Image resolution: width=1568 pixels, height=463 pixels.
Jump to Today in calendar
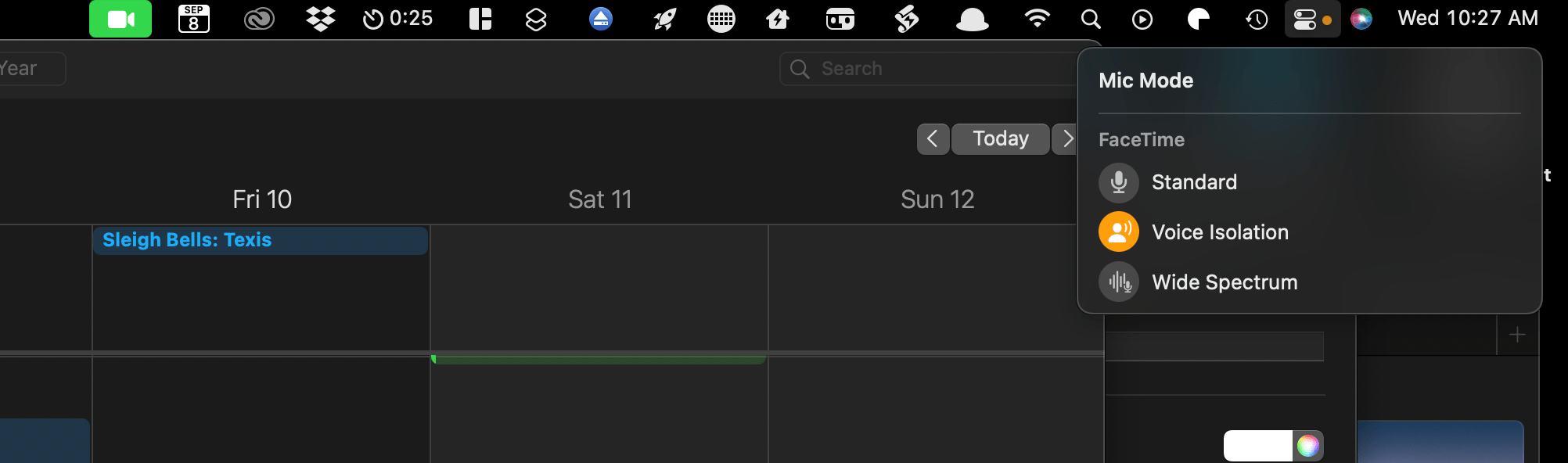1001,139
